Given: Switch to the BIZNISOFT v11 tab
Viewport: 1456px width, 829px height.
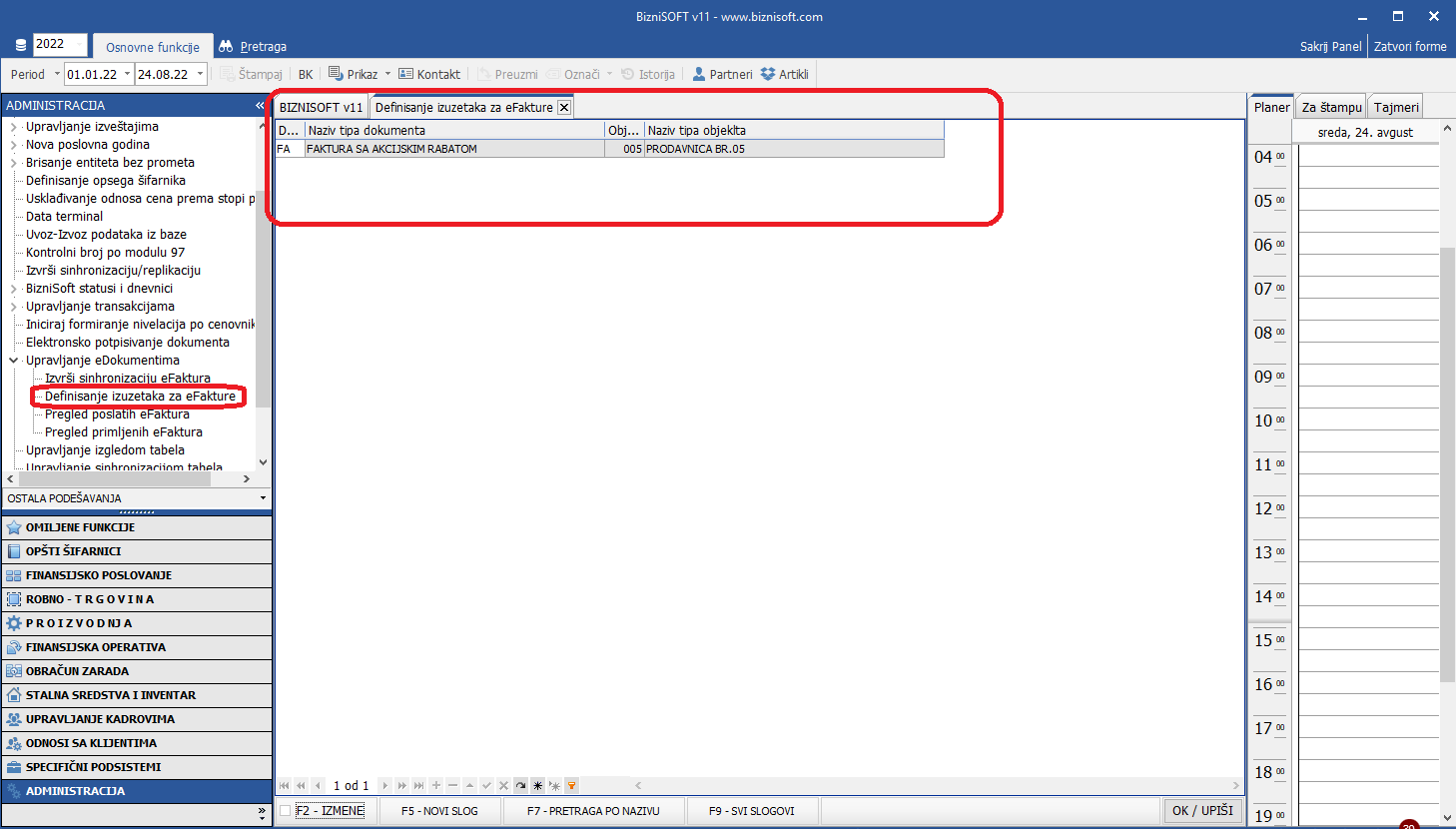Looking at the screenshot, I should pos(321,108).
